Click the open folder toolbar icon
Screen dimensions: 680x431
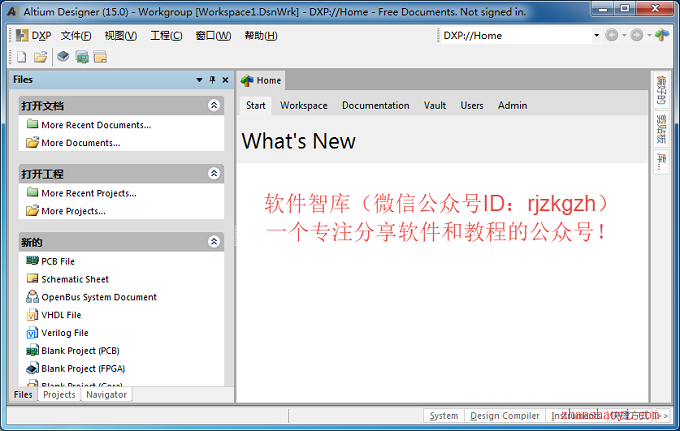[x=40, y=57]
